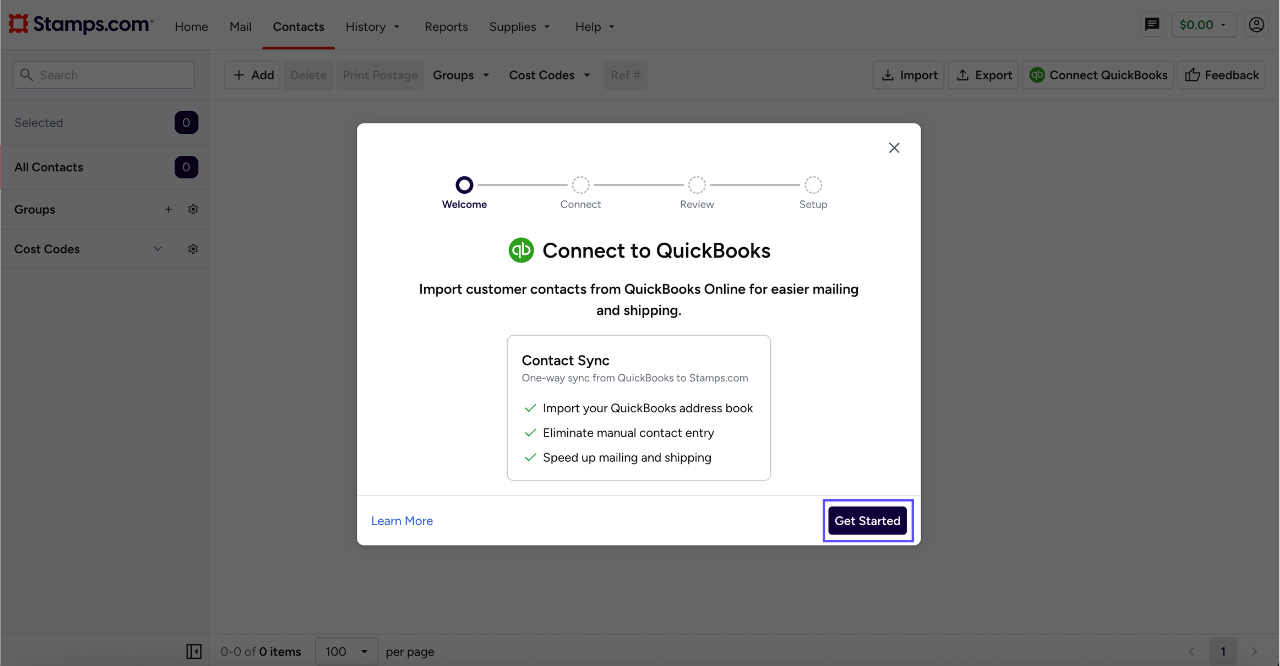
Task: Go to the Mail tab
Action: pyautogui.click(x=240, y=27)
